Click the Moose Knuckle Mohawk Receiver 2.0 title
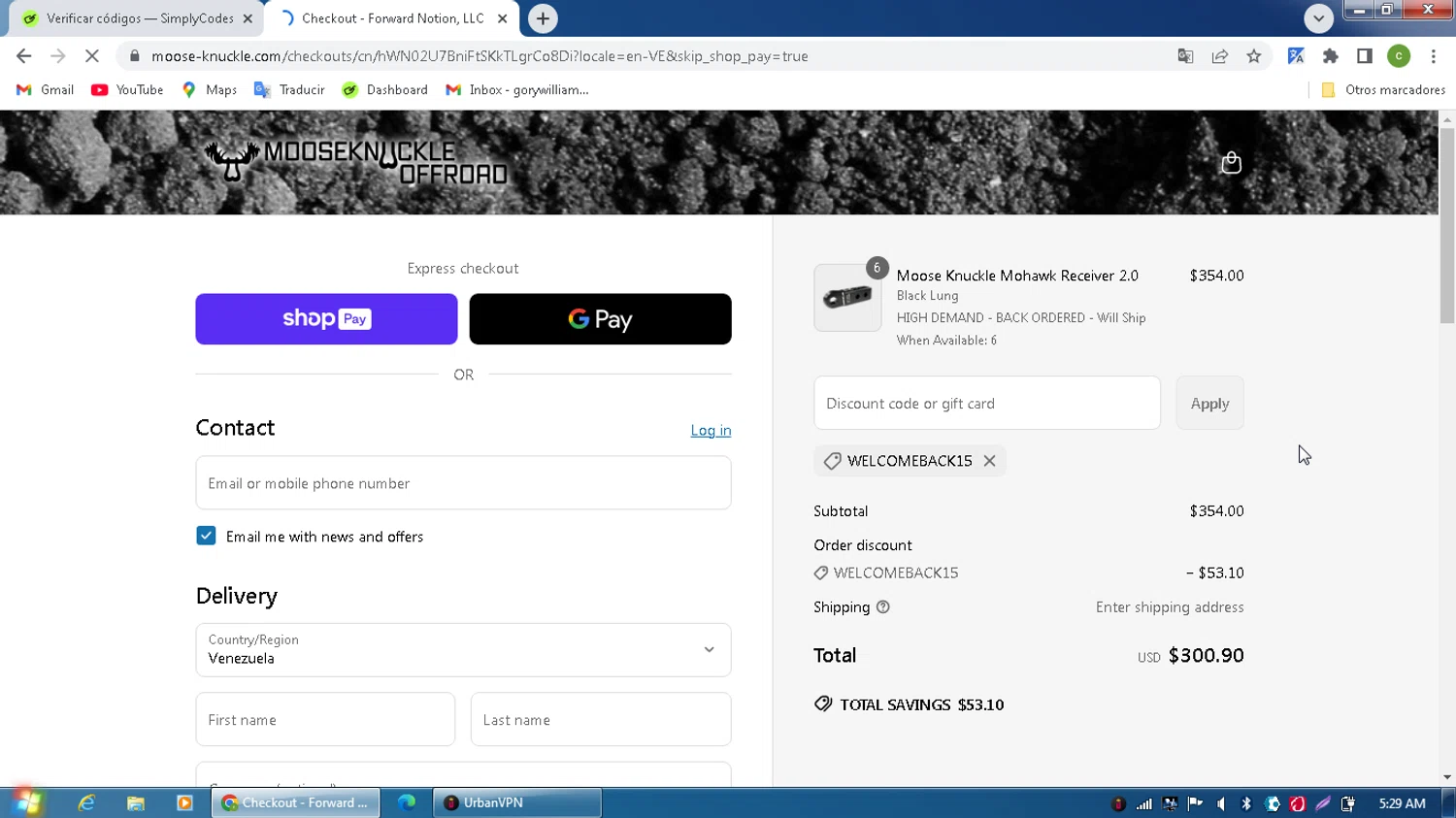This screenshot has height=818, width=1456. pyautogui.click(x=1017, y=276)
